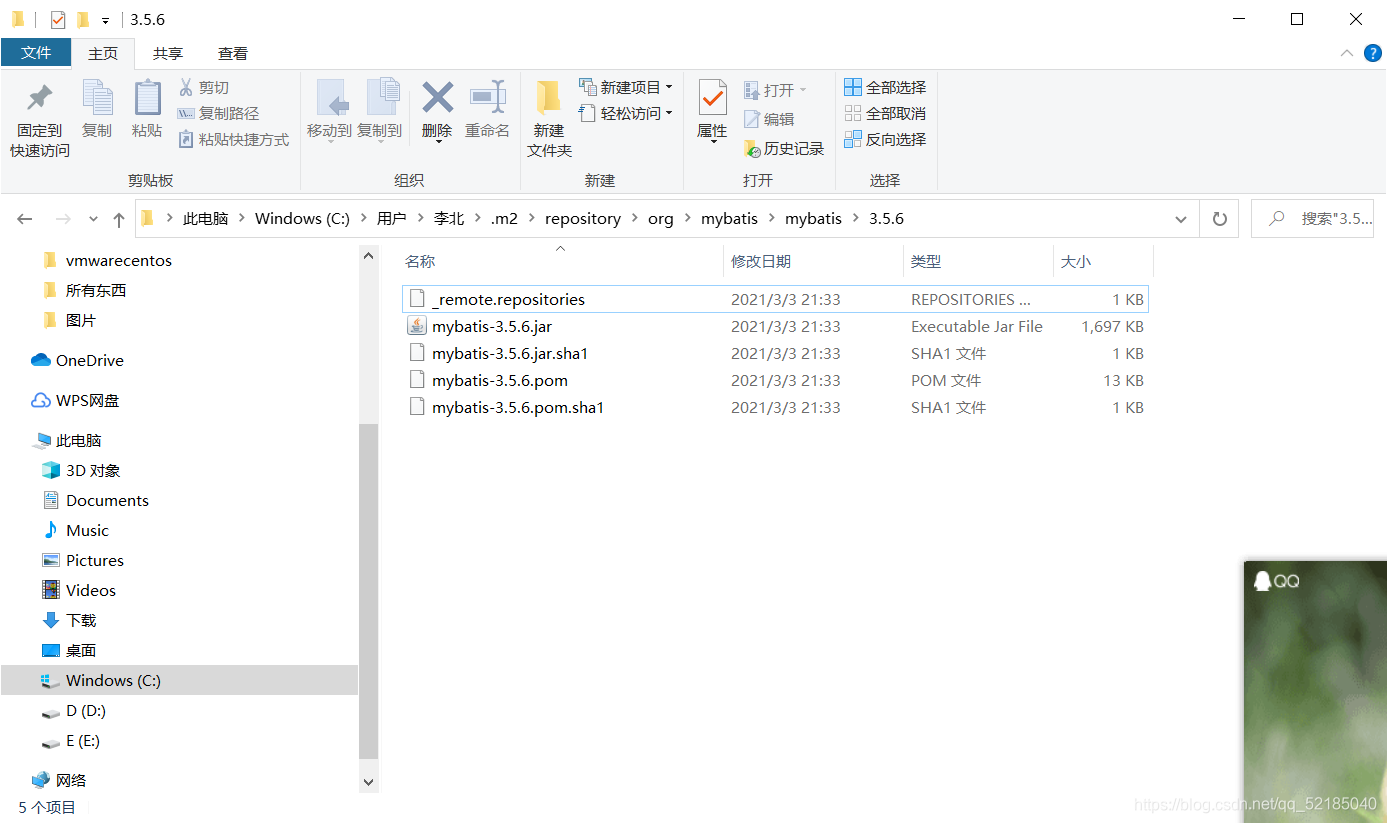Go to the Windows (C:) breadcrumb segment
Image resolution: width=1387 pixels, height=823 pixels.
(x=303, y=219)
